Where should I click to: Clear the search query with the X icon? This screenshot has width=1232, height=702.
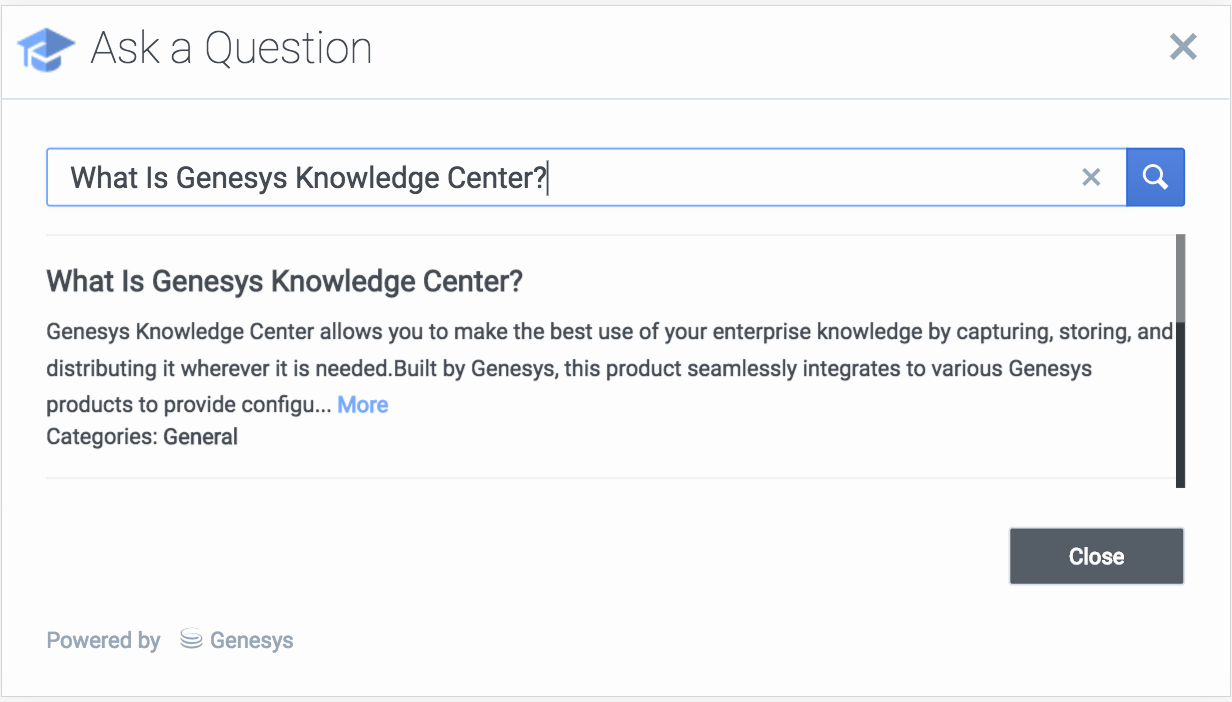(x=1091, y=178)
